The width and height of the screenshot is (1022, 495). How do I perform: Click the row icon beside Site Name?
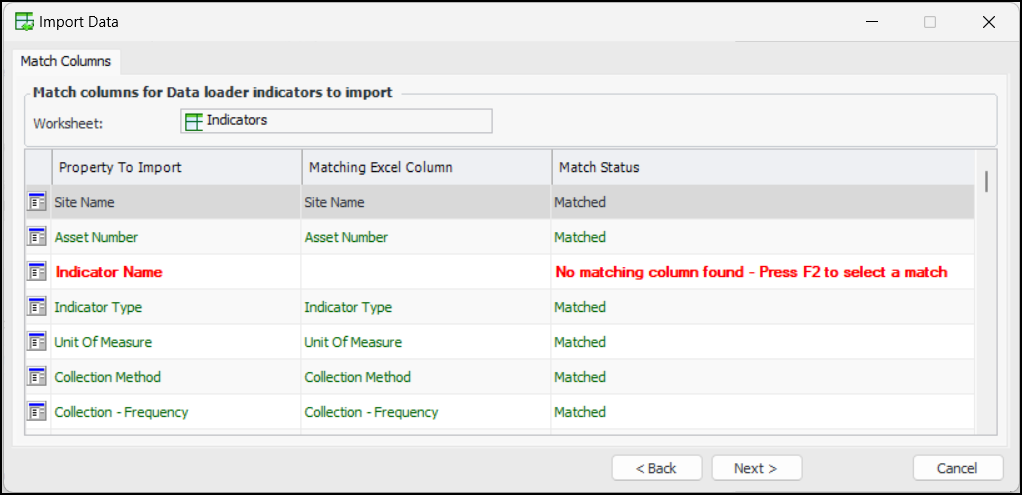pyautogui.click(x=37, y=202)
